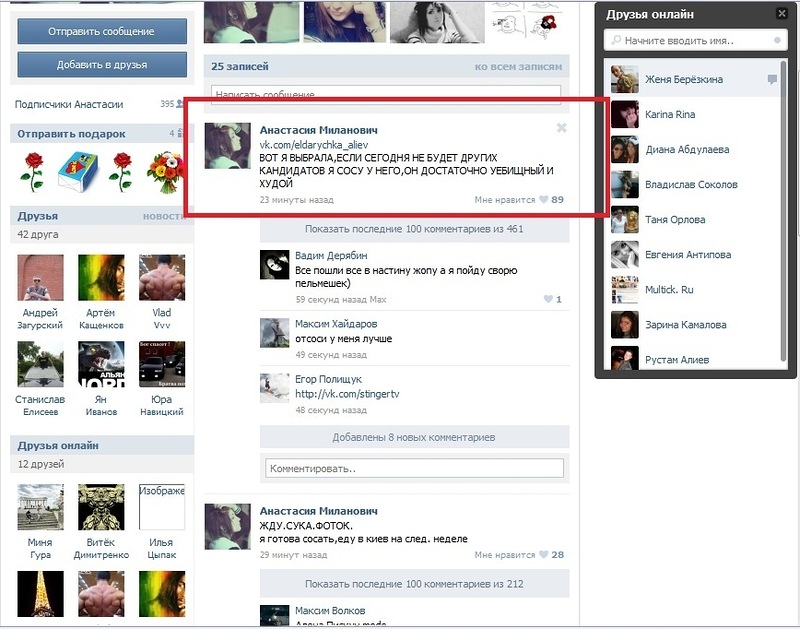Select Karina Rina in online friends panel

(x=693, y=114)
